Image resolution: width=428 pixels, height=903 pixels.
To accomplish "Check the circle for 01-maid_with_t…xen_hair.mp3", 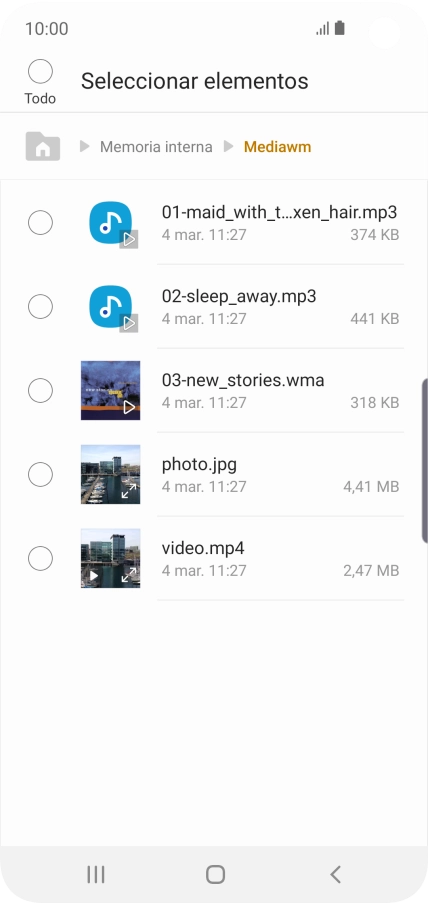I will pyautogui.click(x=40, y=223).
